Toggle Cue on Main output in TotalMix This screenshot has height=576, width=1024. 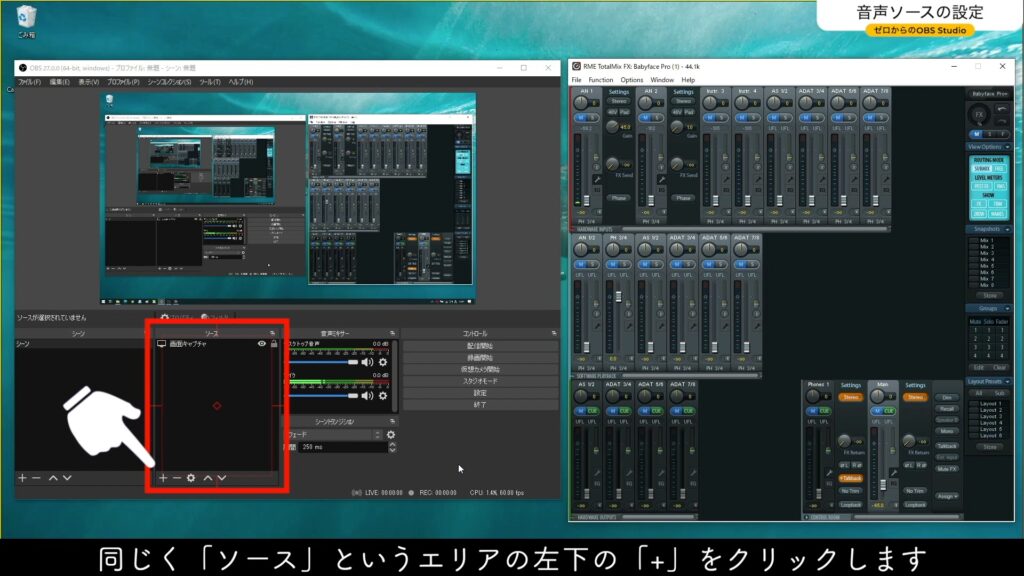coord(889,411)
